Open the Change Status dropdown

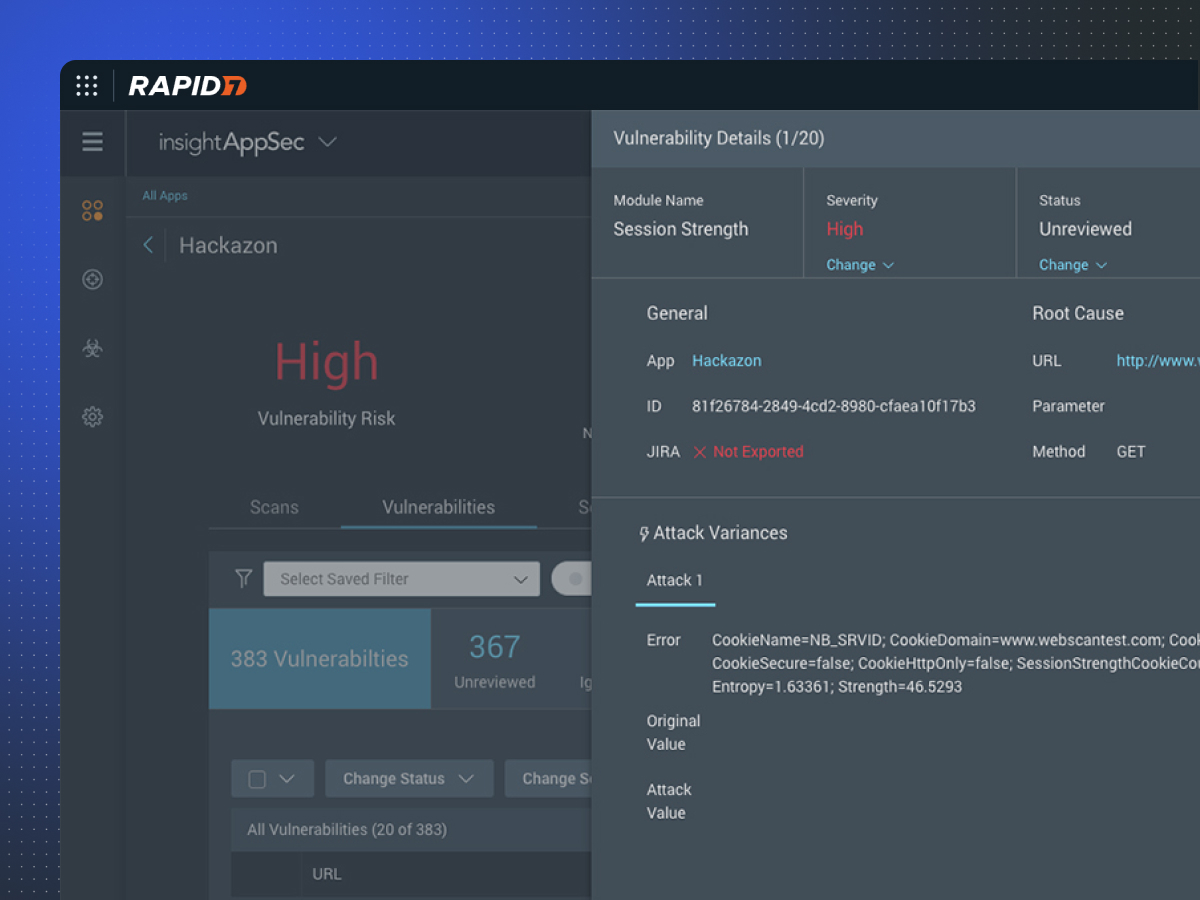tap(408, 779)
